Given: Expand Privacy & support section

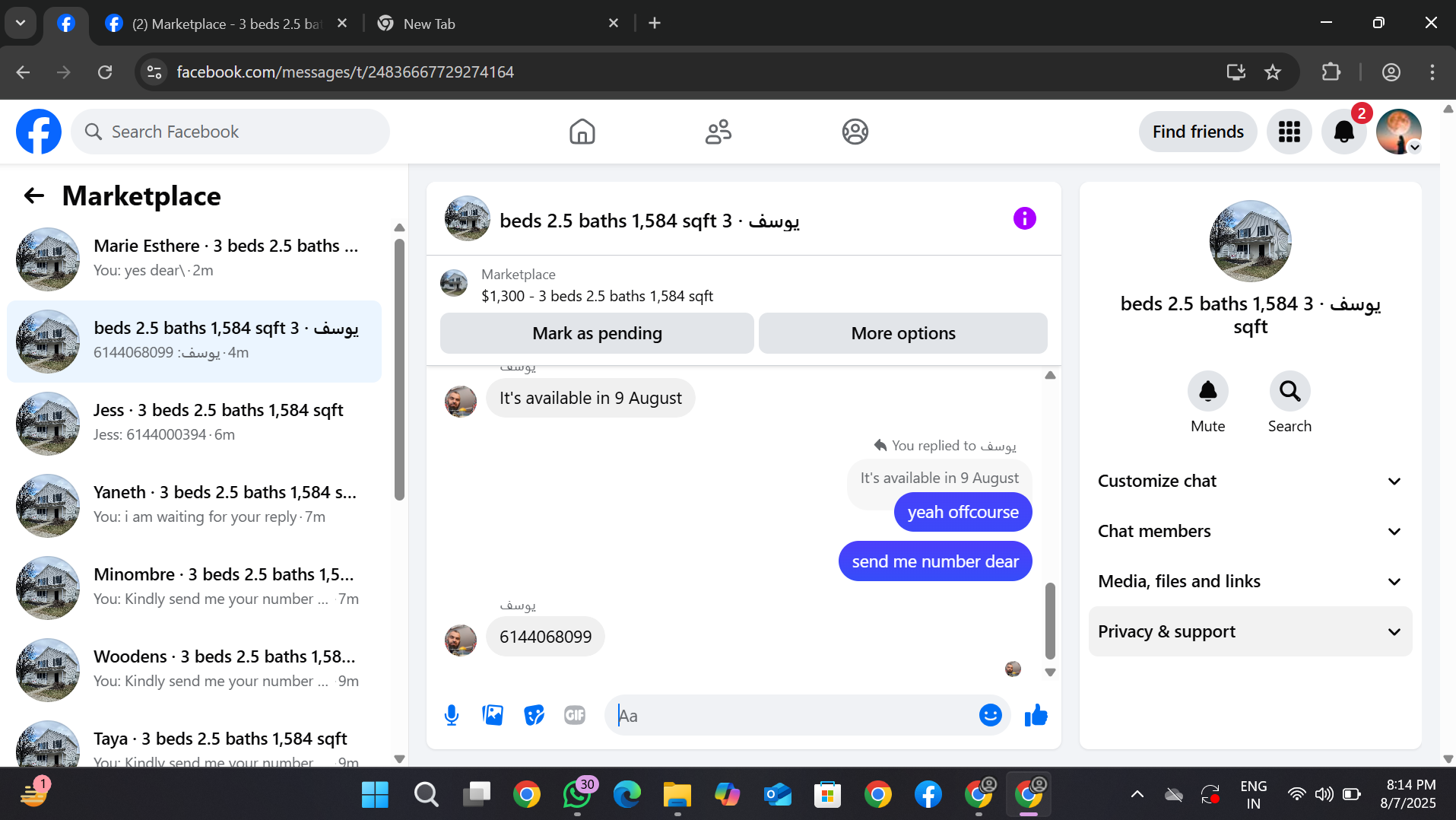Looking at the screenshot, I should [1250, 631].
